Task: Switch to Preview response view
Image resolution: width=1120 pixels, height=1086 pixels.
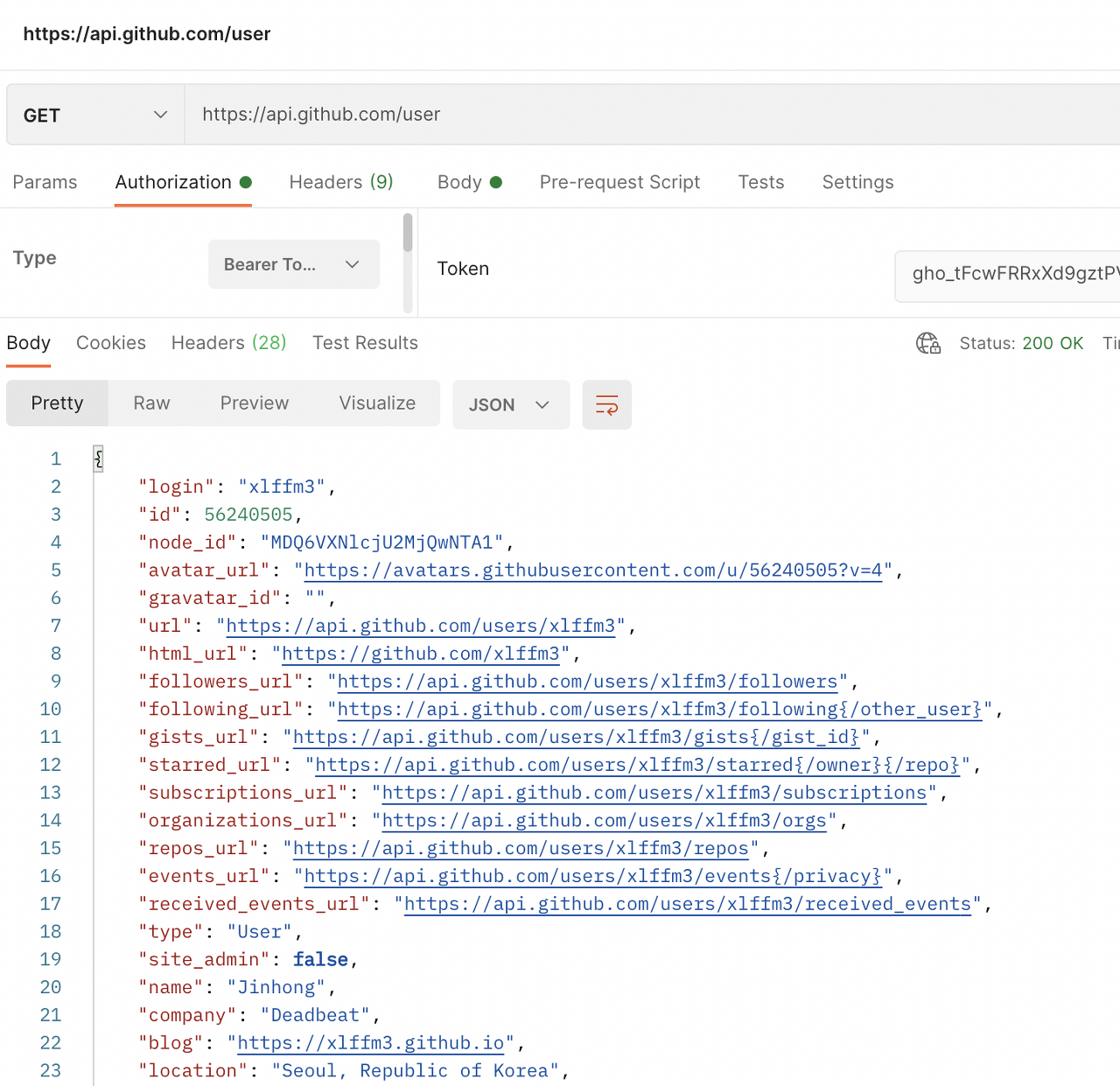Action: [255, 403]
